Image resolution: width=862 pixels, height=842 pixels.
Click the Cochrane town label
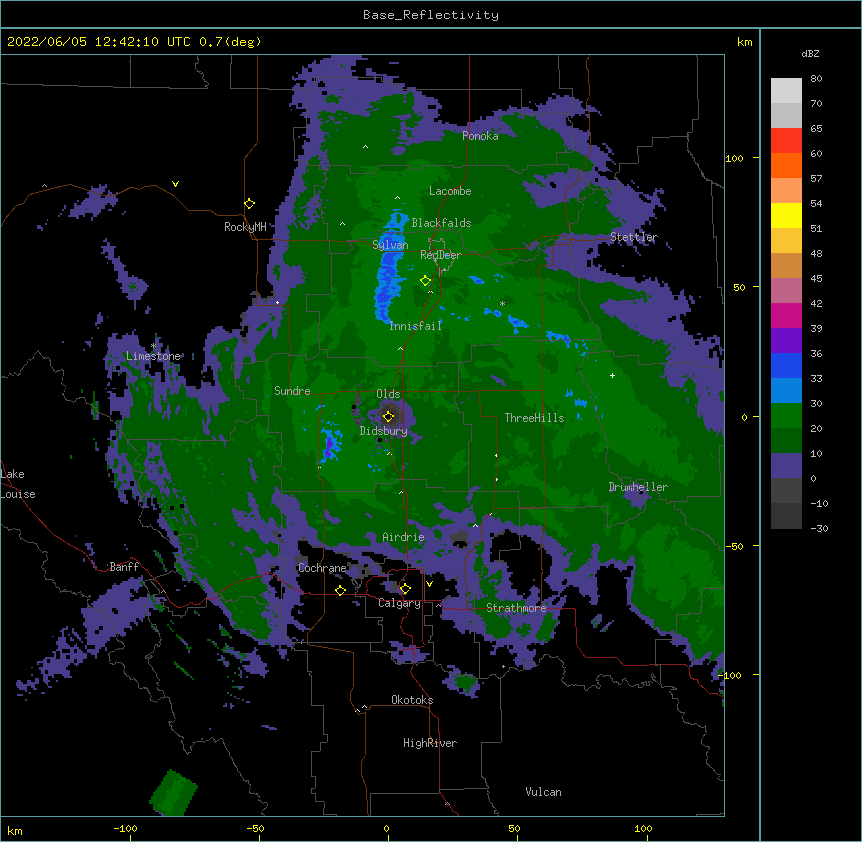coord(322,568)
